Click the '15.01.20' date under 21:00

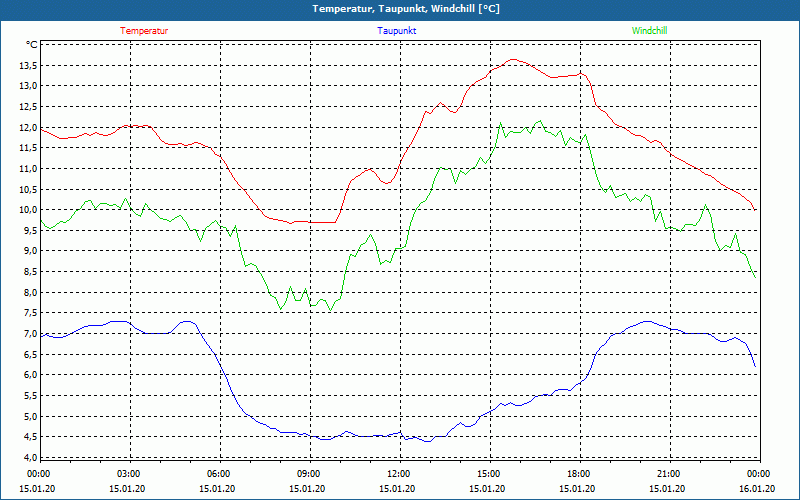click(x=668, y=489)
